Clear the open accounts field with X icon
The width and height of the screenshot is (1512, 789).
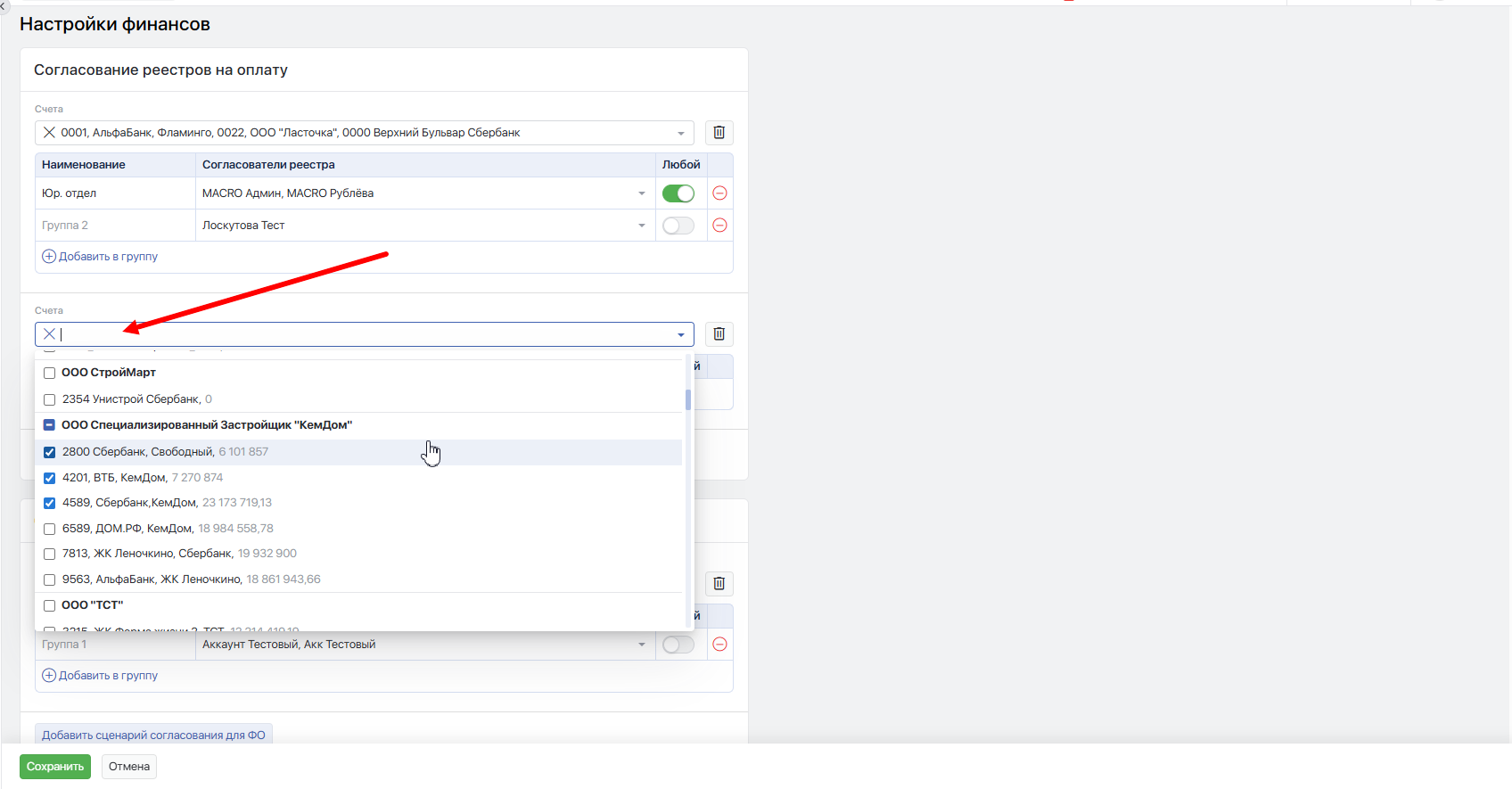click(49, 334)
